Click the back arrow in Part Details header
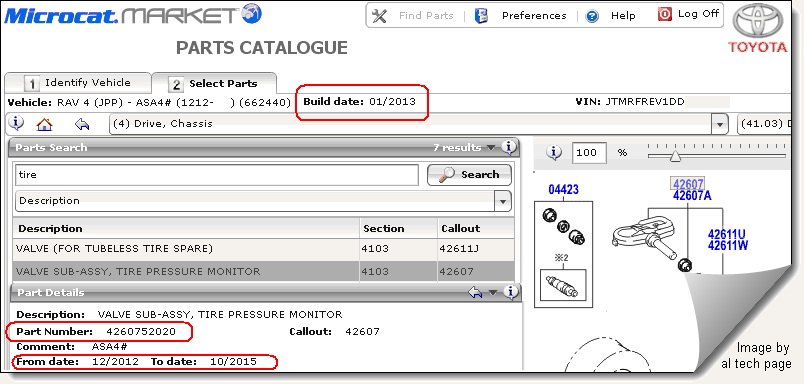This screenshot has width=804, height=384. point(475,293)
